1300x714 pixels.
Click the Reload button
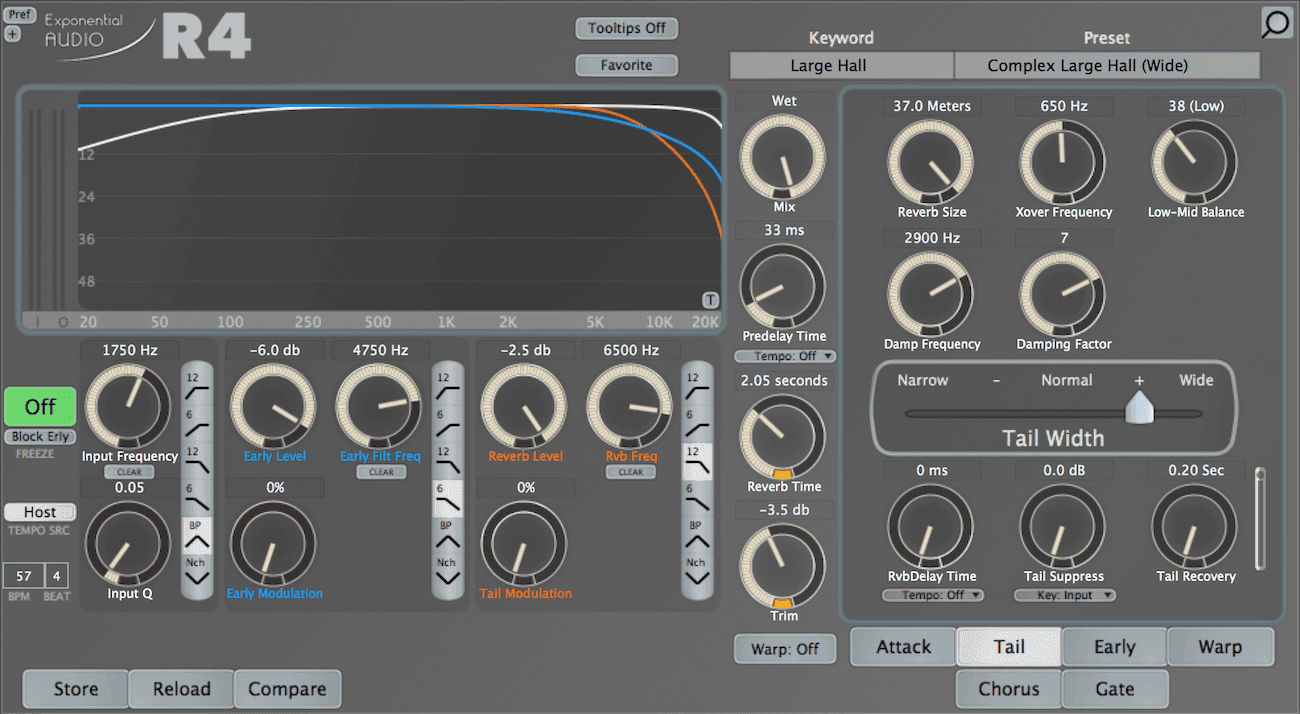pyautogui.click(x=182, y=689)
